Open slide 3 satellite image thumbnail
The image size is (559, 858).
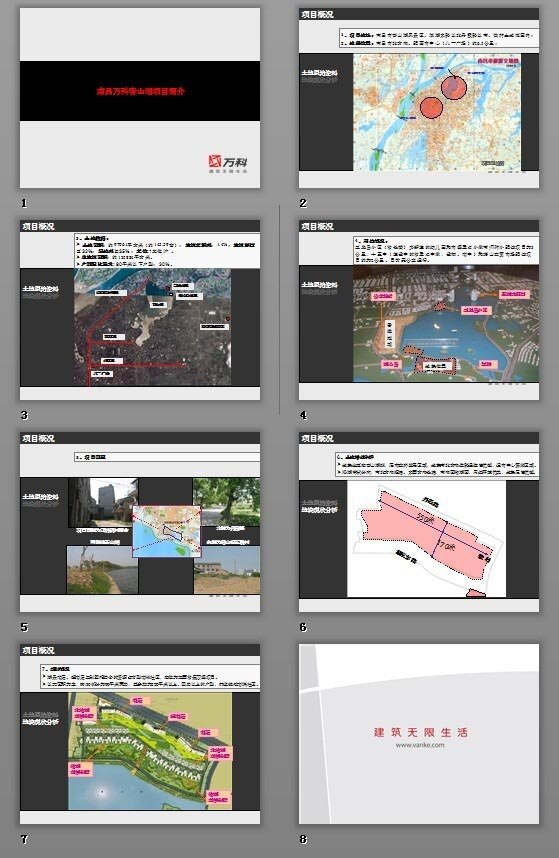(x=140, y=310)
